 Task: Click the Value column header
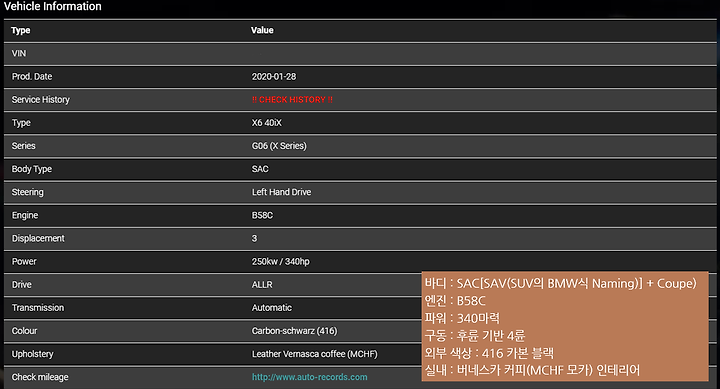point(262,30)
